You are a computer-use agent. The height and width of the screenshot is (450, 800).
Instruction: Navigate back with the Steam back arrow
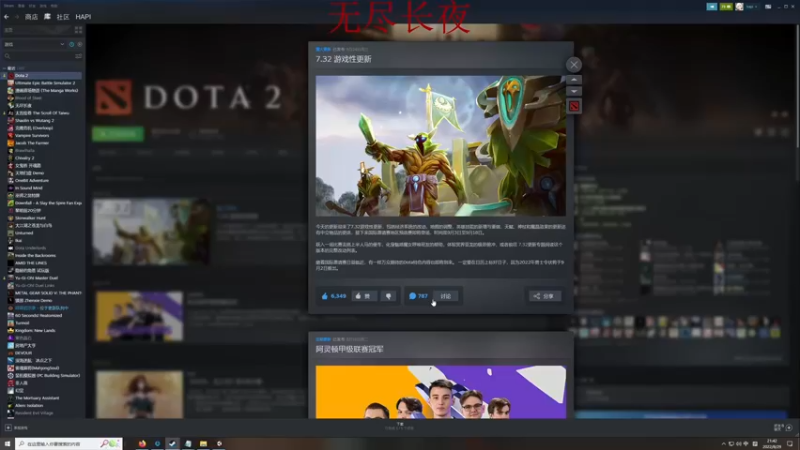6,17
